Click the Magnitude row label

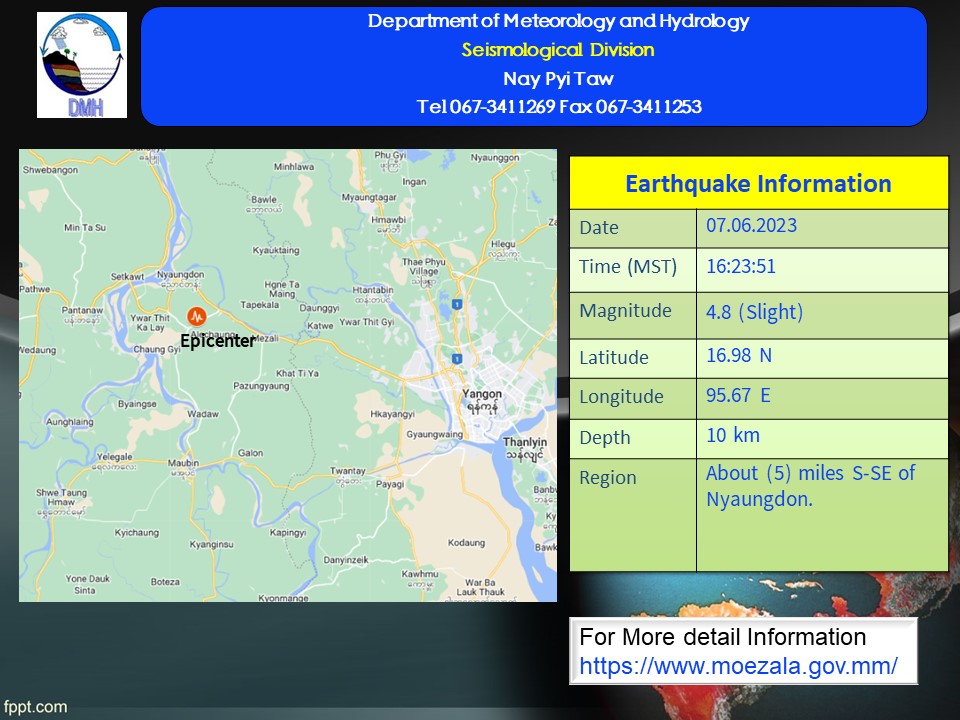(625, 311)
